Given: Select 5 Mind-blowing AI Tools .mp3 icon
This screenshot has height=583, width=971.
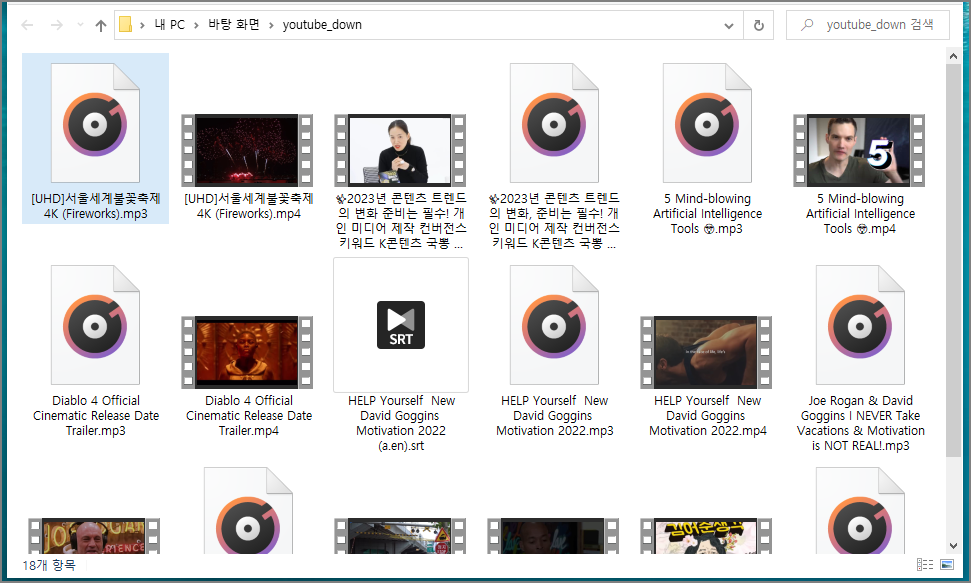Looking at the screenshot, I should 707,123.
